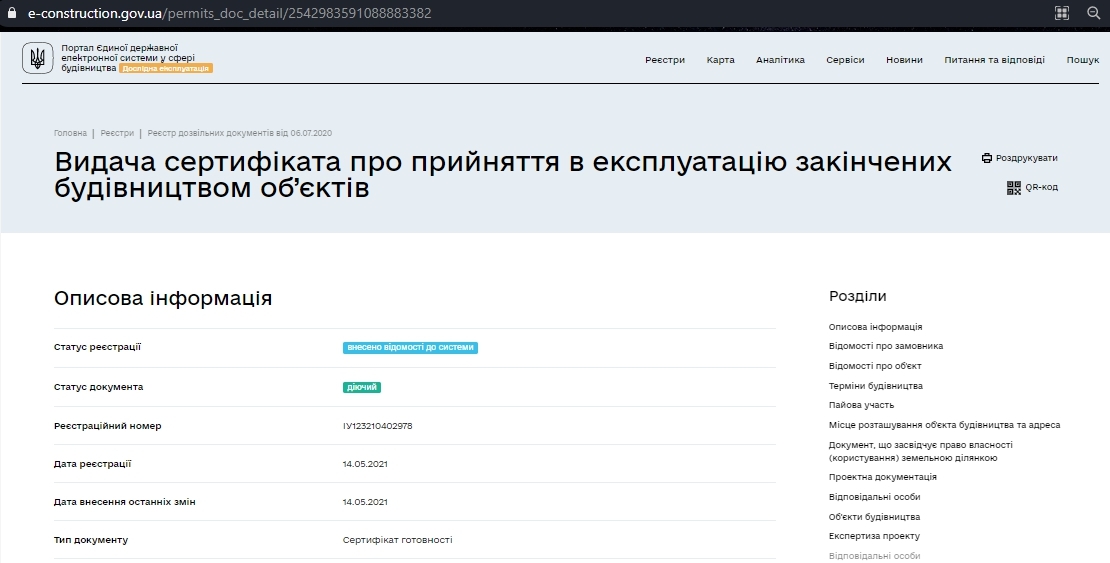Open the Сервіси menu item

click(845, 60)
